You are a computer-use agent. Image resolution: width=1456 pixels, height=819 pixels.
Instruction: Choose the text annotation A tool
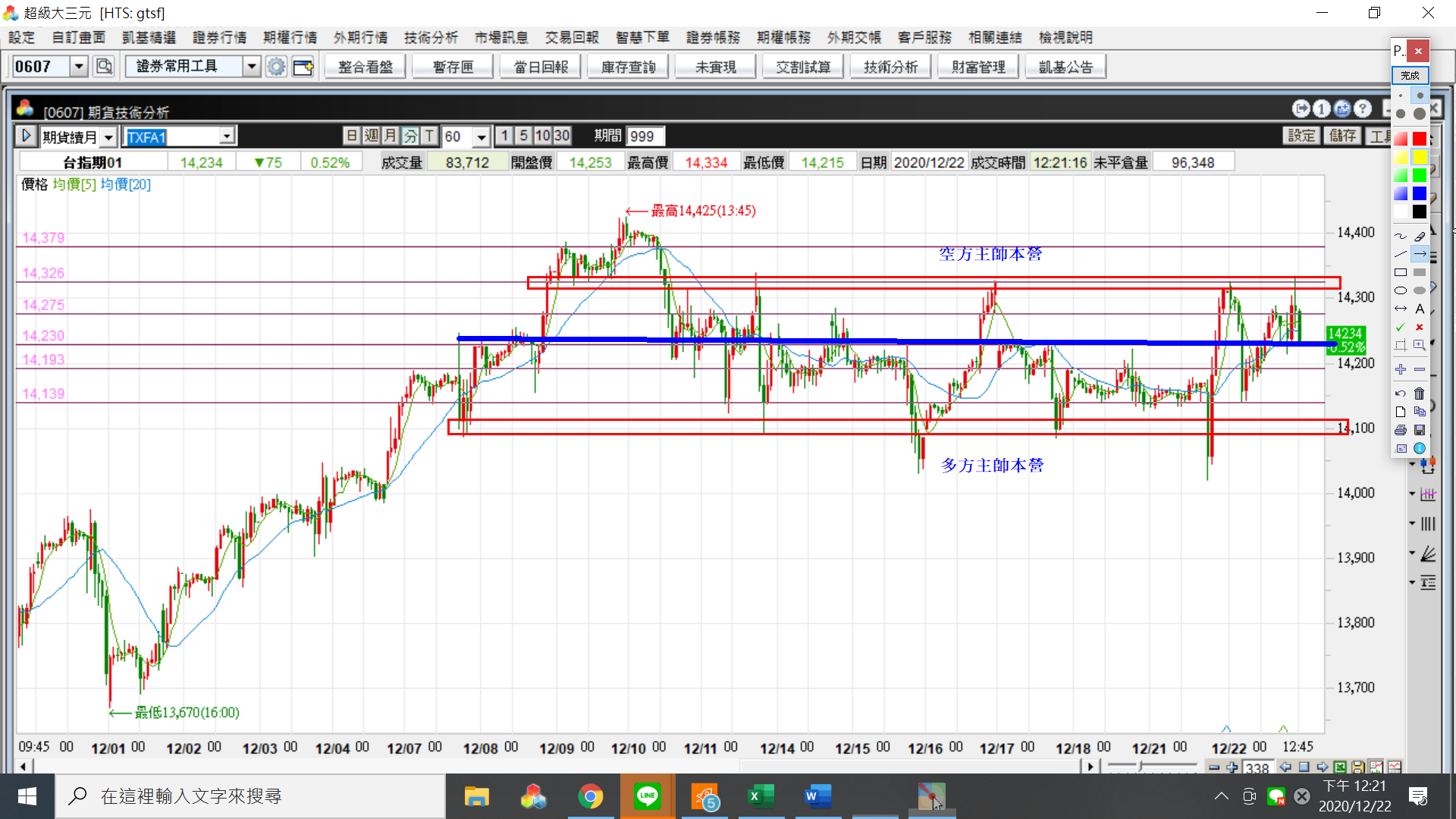[1420, 309]
